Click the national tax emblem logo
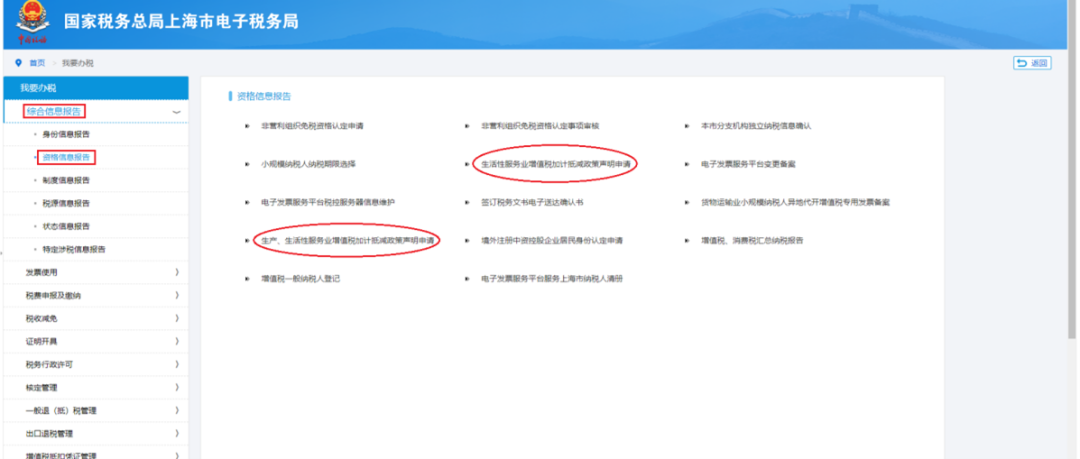1080x459 pixels. pos(32,22)
